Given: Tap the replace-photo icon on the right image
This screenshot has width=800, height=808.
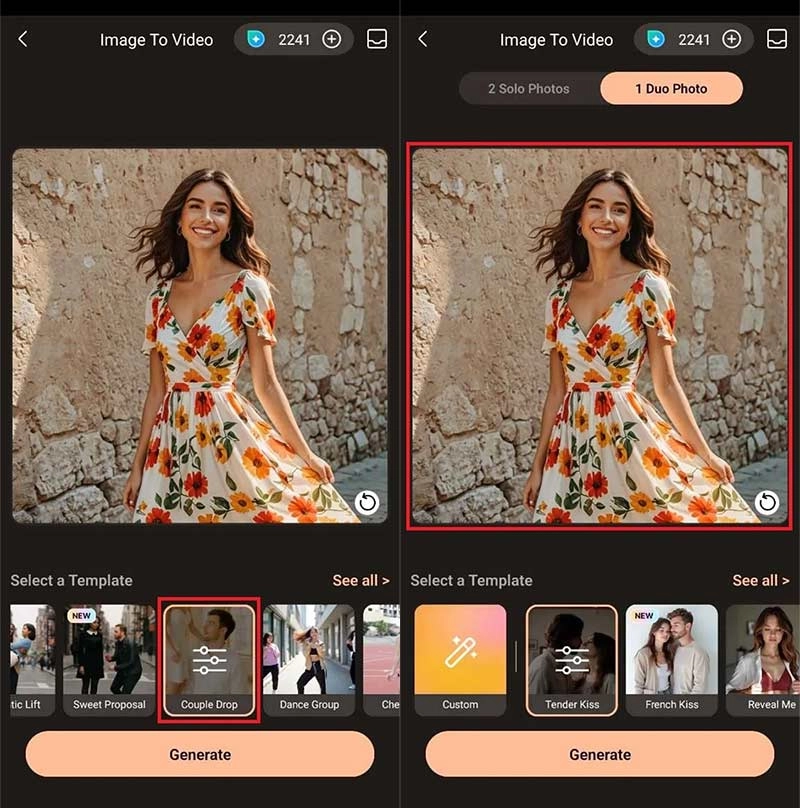Looking at the screenshot, I should 766,502.
